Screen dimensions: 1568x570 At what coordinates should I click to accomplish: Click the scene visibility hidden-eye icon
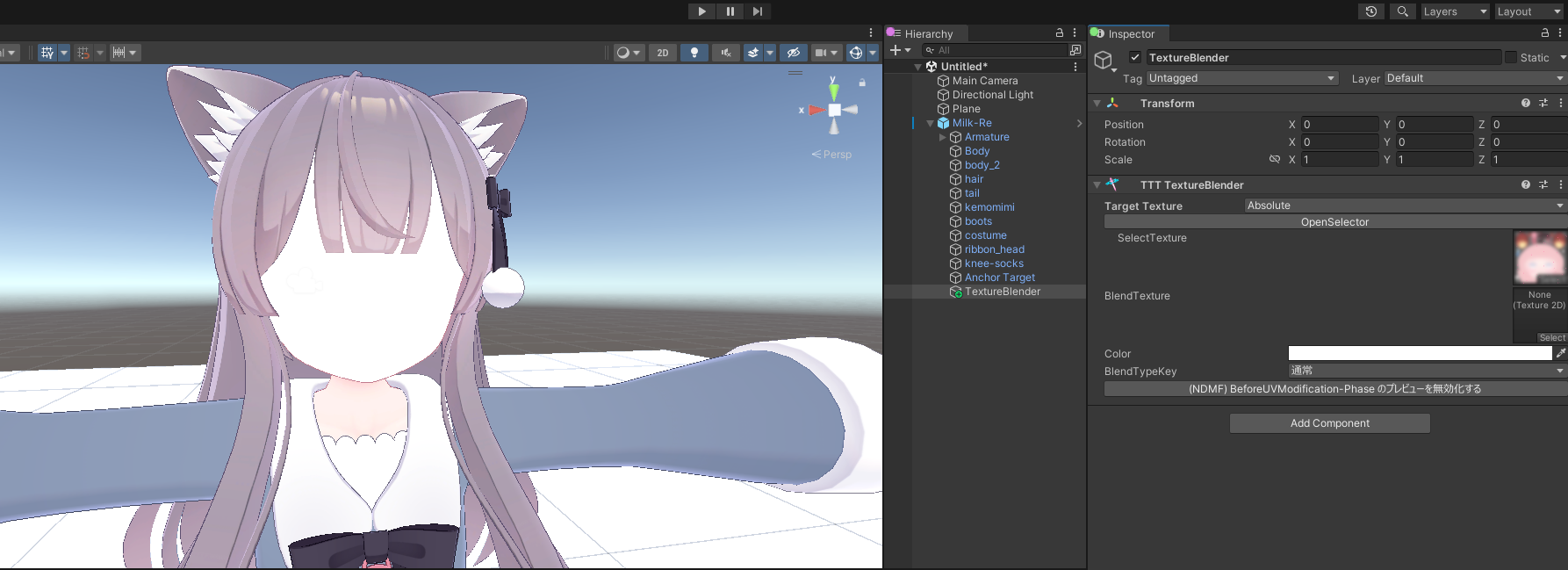click(794, 53)
